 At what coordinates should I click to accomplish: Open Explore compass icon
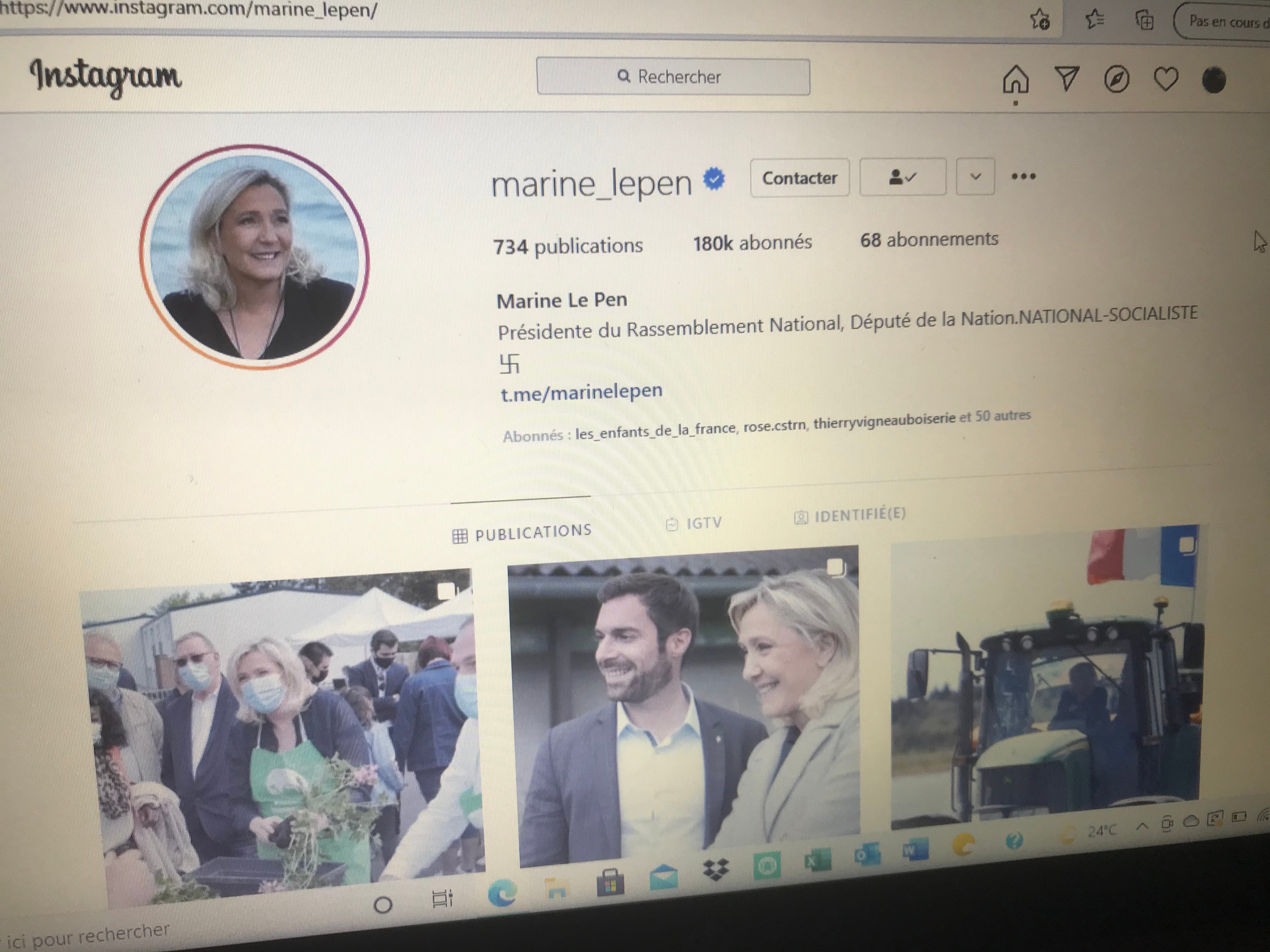pos(1117,79)
